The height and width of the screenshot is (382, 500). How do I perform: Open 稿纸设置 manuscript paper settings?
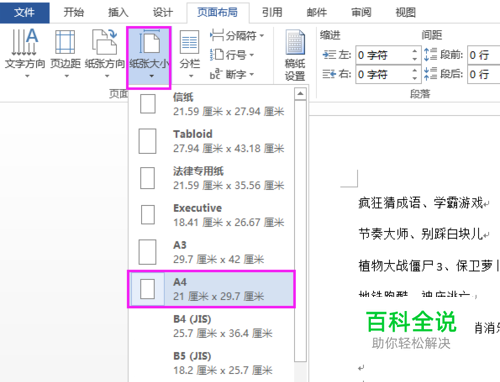click(x=295, y=55)
